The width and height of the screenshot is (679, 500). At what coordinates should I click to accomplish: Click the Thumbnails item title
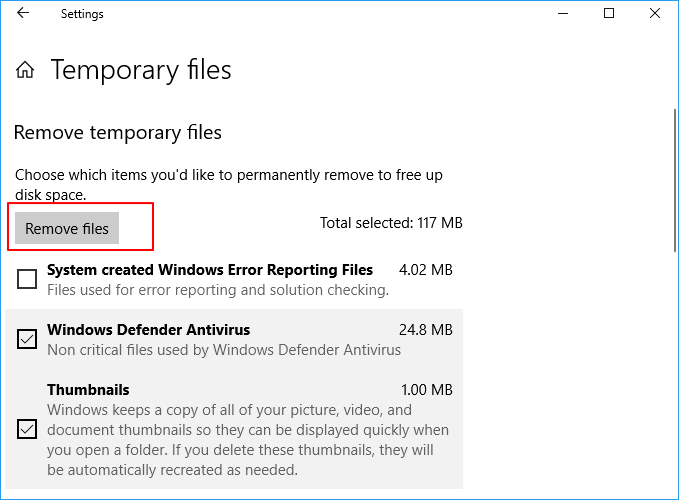[88, 390]
